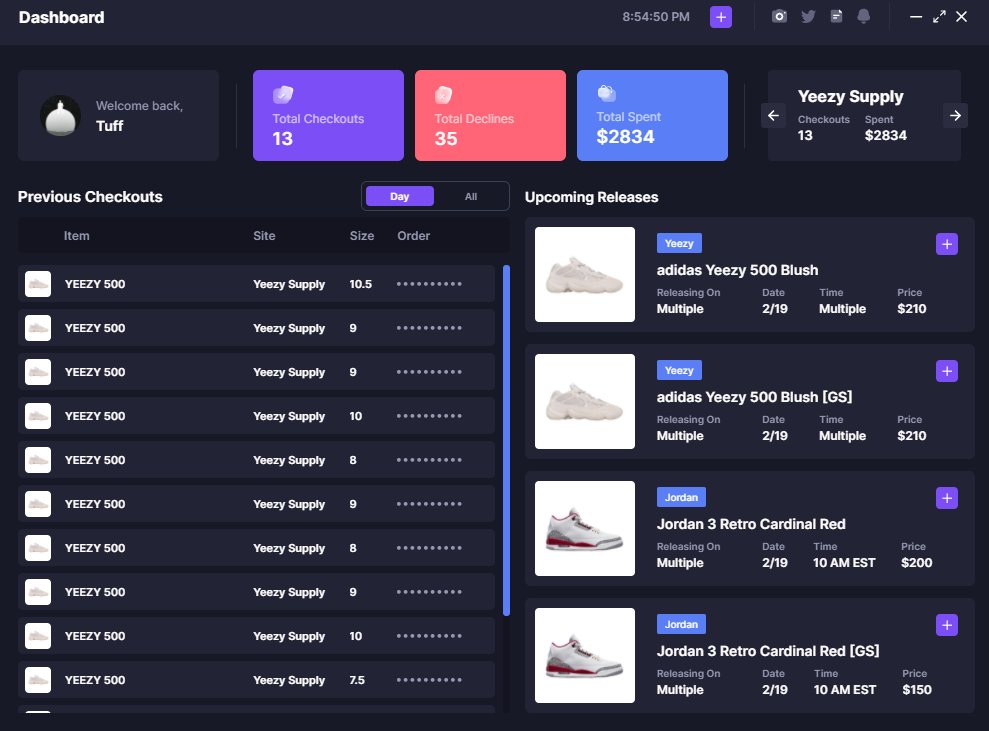Click the $150 price on Cardinal Red [GS]

[916, 690]
